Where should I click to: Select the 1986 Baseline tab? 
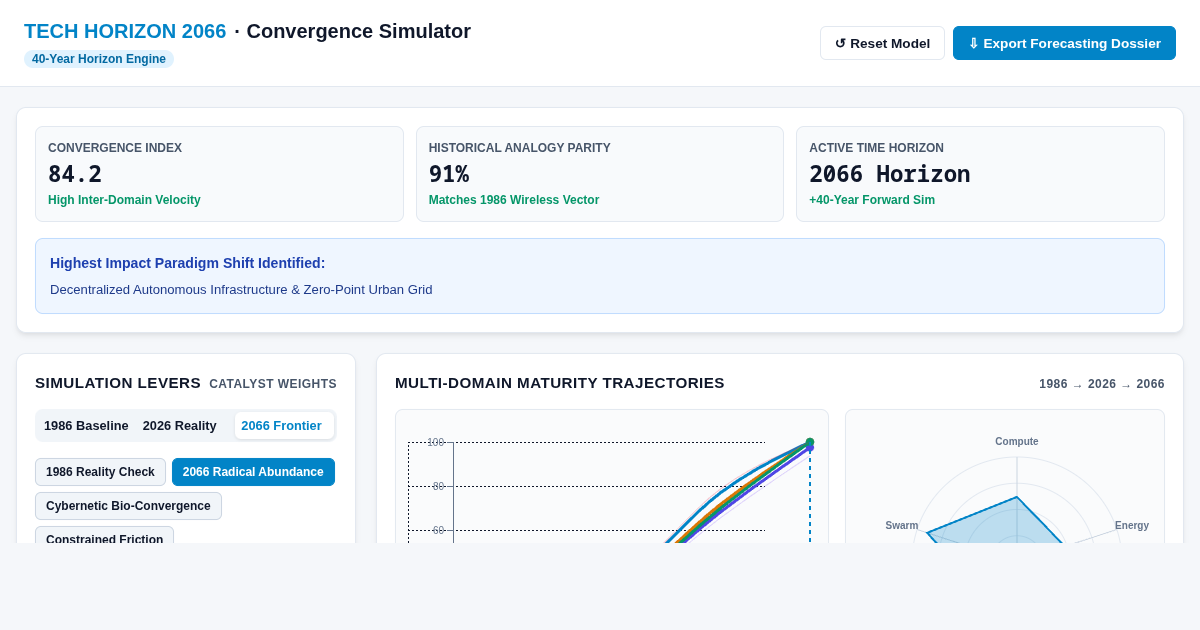(x=86, y=425)
